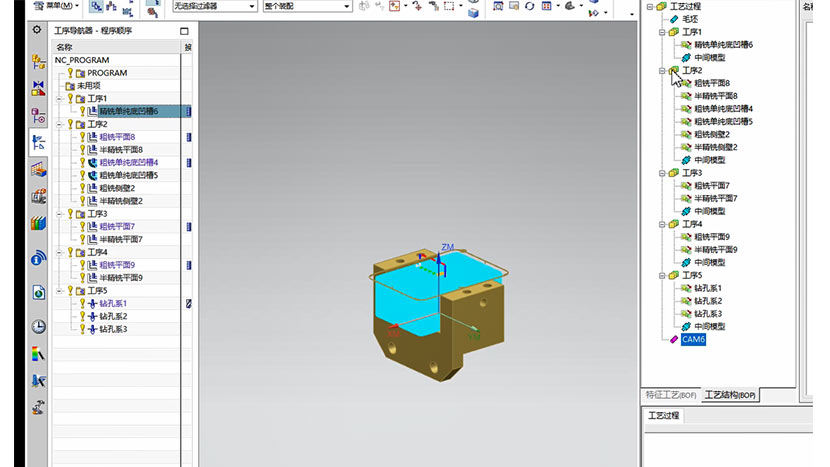Open the library books icon in sidebar
830x467 pixels.
(x=38, y=223)
